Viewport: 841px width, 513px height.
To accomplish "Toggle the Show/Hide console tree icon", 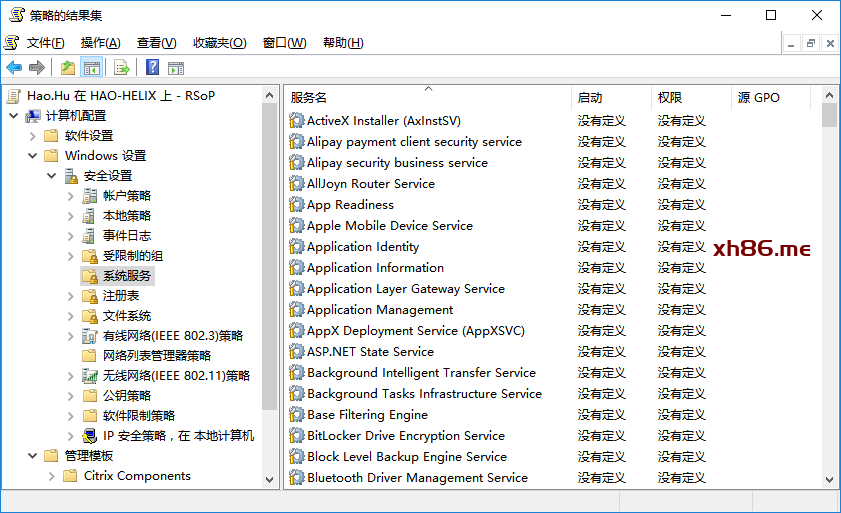I will (x=91, y=68).
